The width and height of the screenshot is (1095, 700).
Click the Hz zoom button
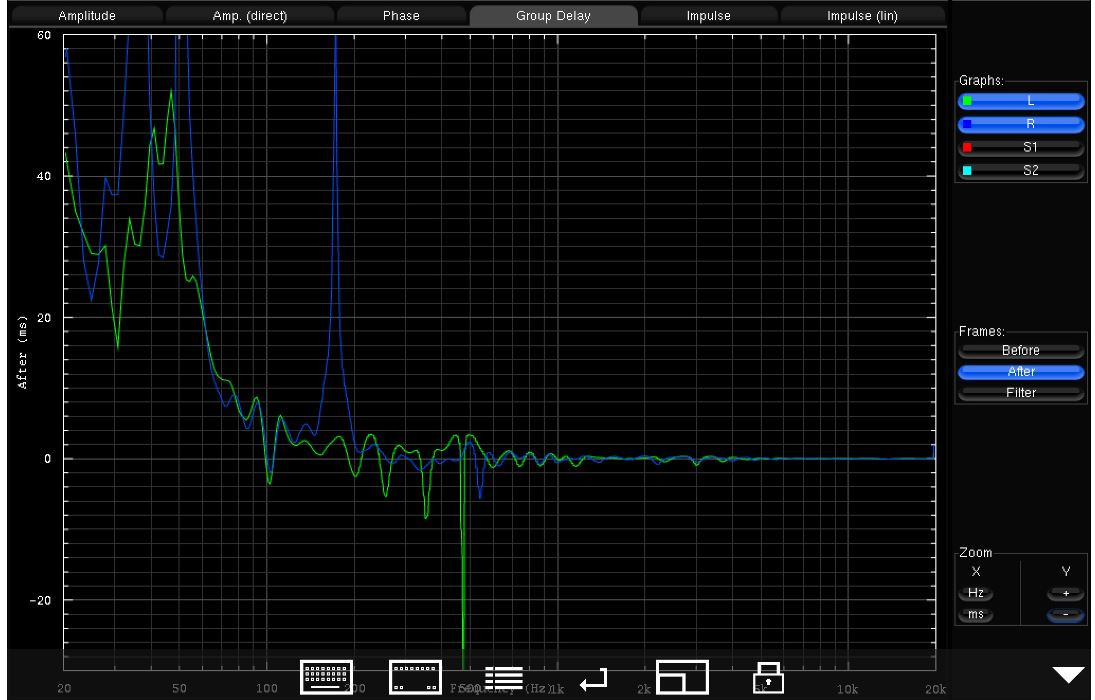click(x=975, y=593)
